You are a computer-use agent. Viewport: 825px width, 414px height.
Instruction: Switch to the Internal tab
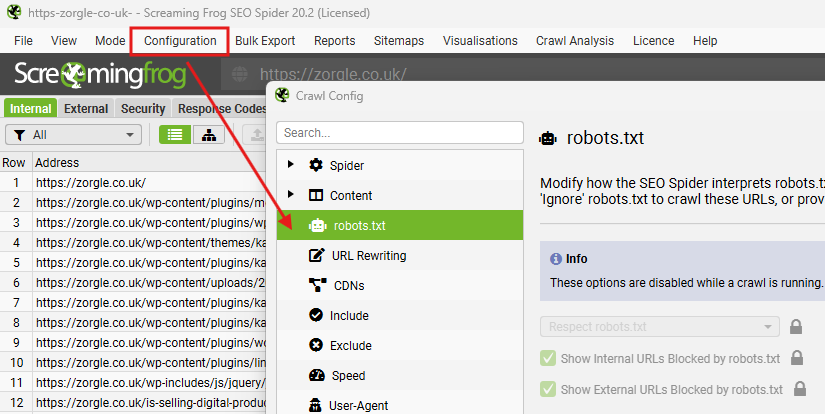(31, 108)
